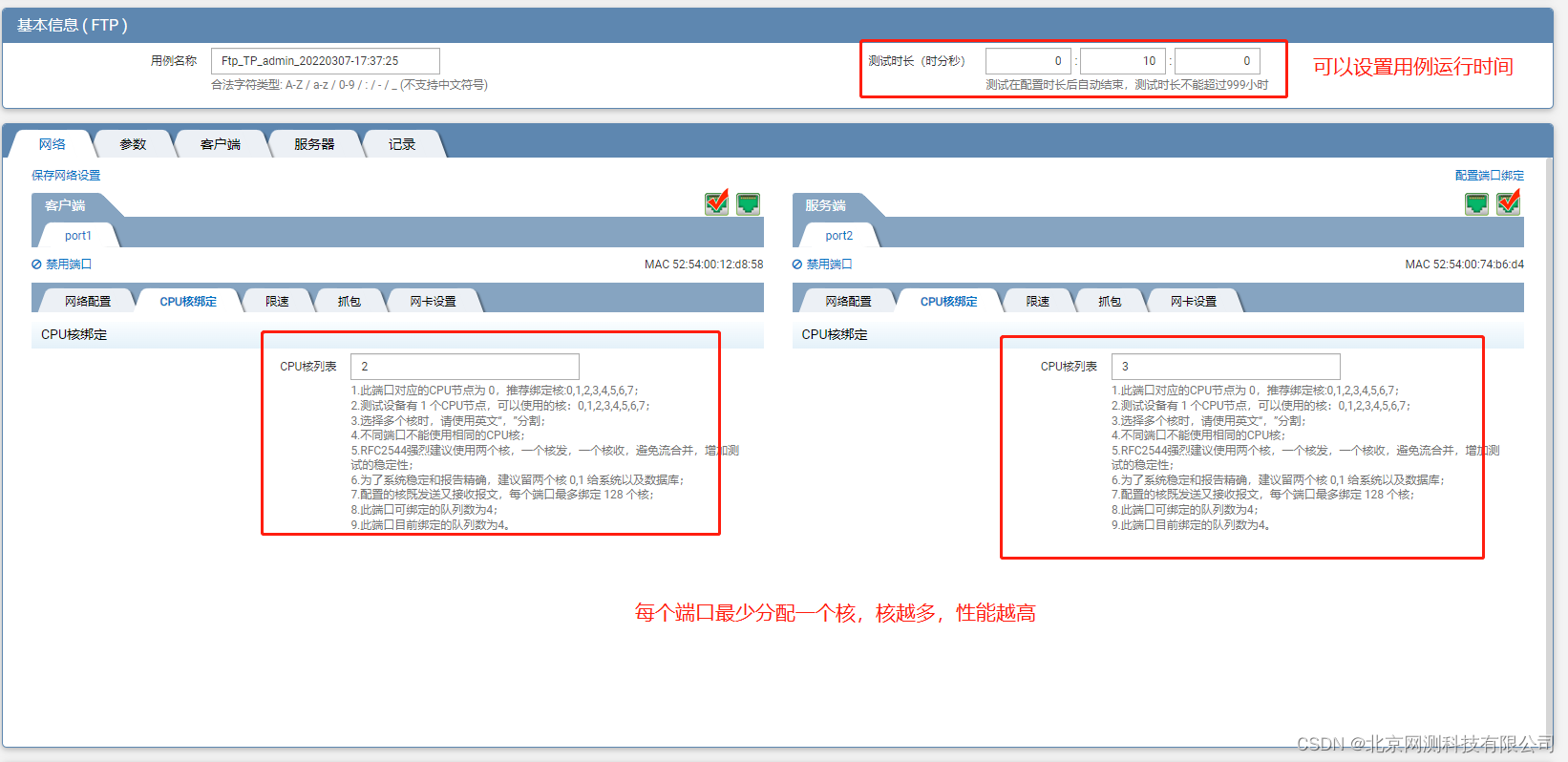Image resolution: width=1568 pixels, height=762 pixels.
Task: Click the disable icon beside port2's 禁用端口
Action: tap(797, 265)
